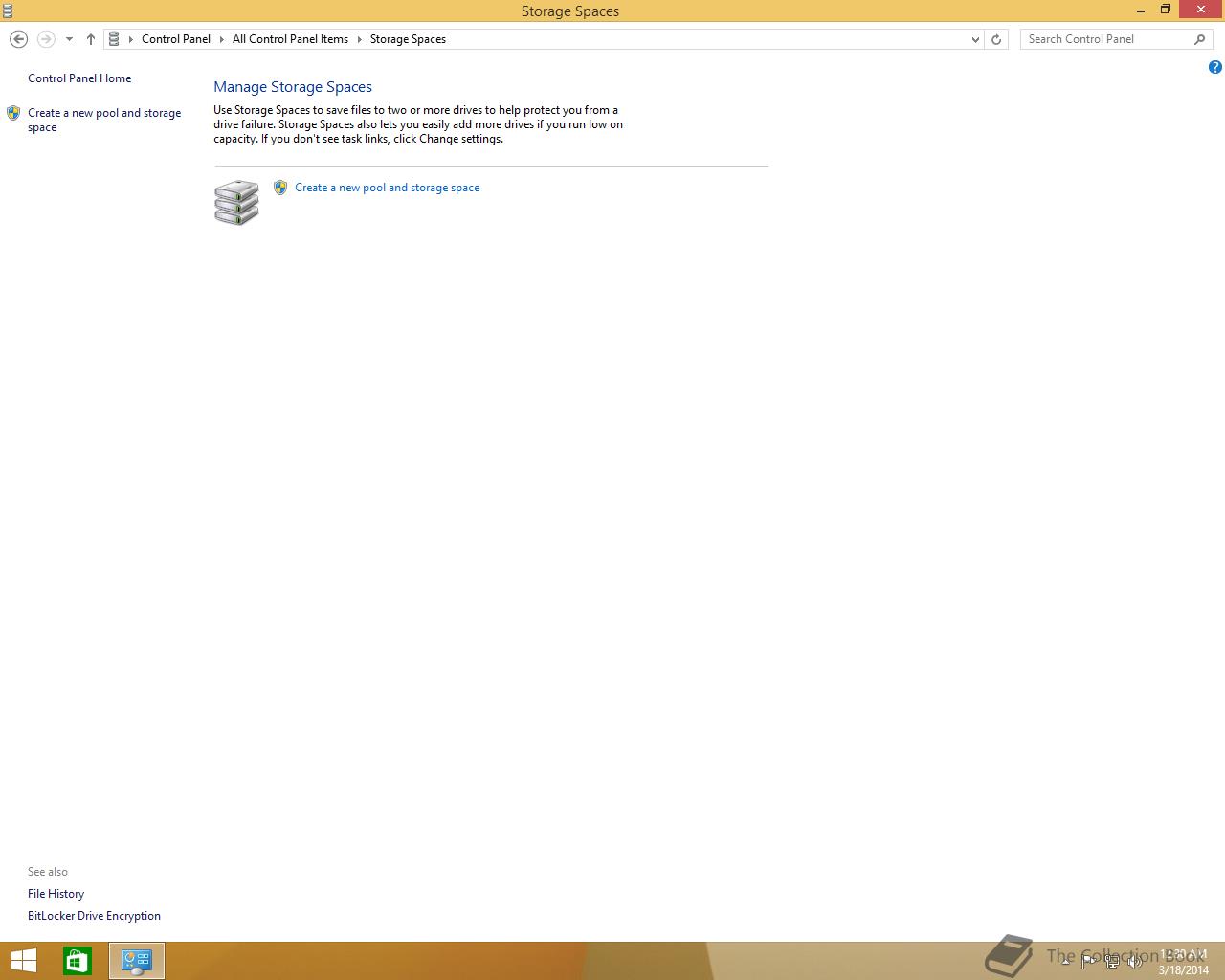
Task: Open BitLocker Drive Encryption link
Action: click(x=94, y=916)
